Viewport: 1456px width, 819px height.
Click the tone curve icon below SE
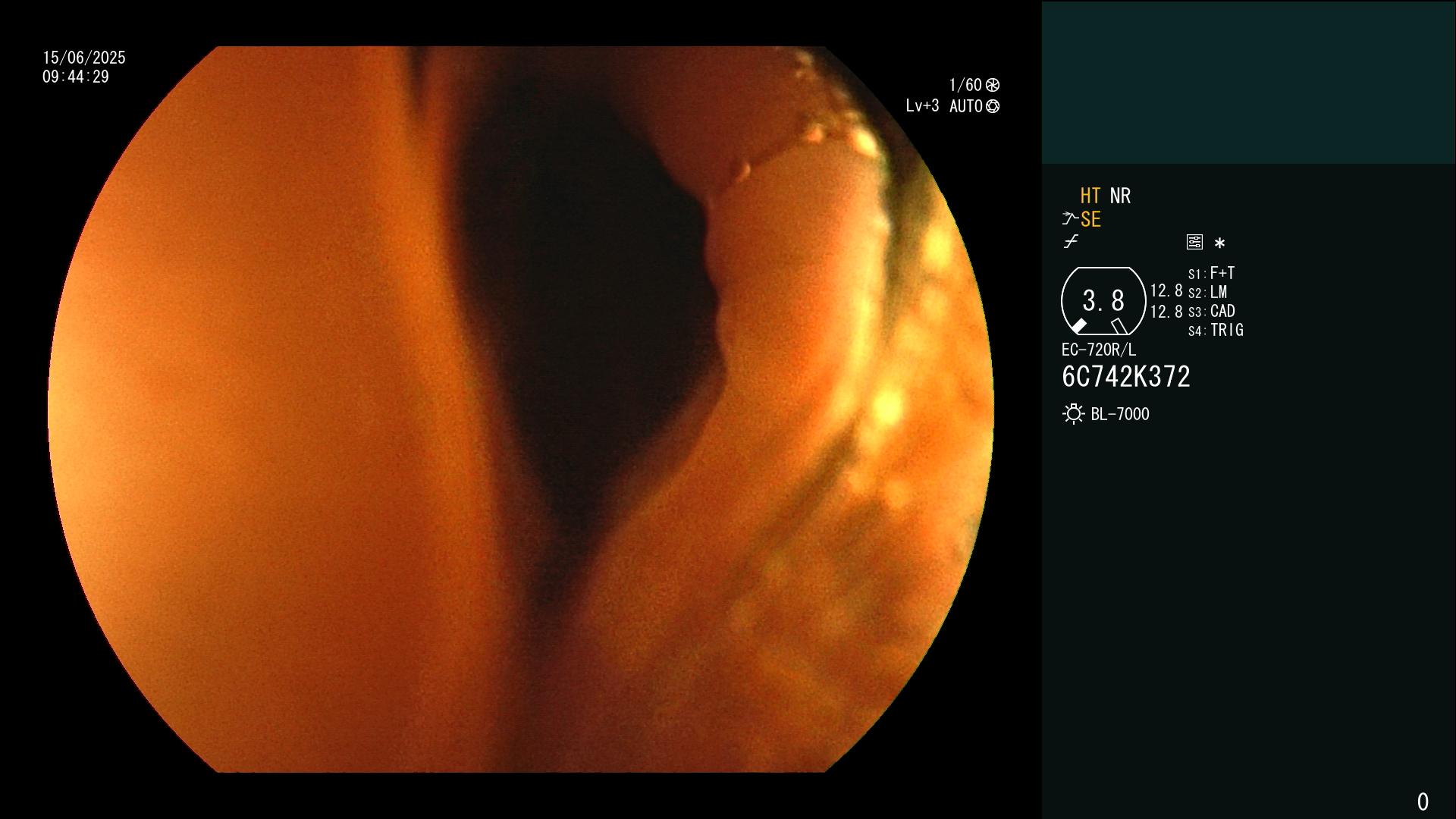tap(1071, 242)
